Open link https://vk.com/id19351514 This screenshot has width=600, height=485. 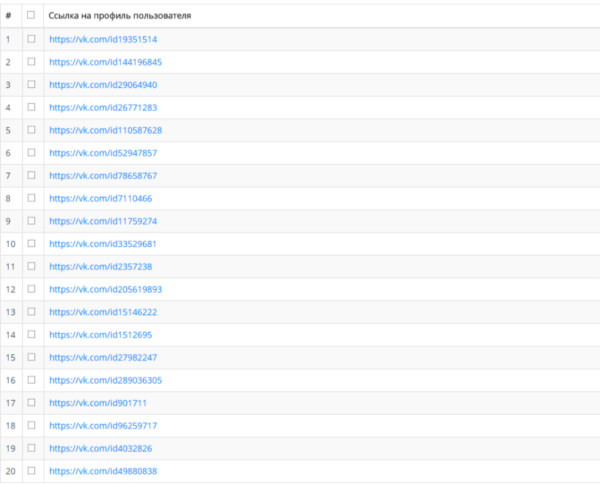[103, 39]
